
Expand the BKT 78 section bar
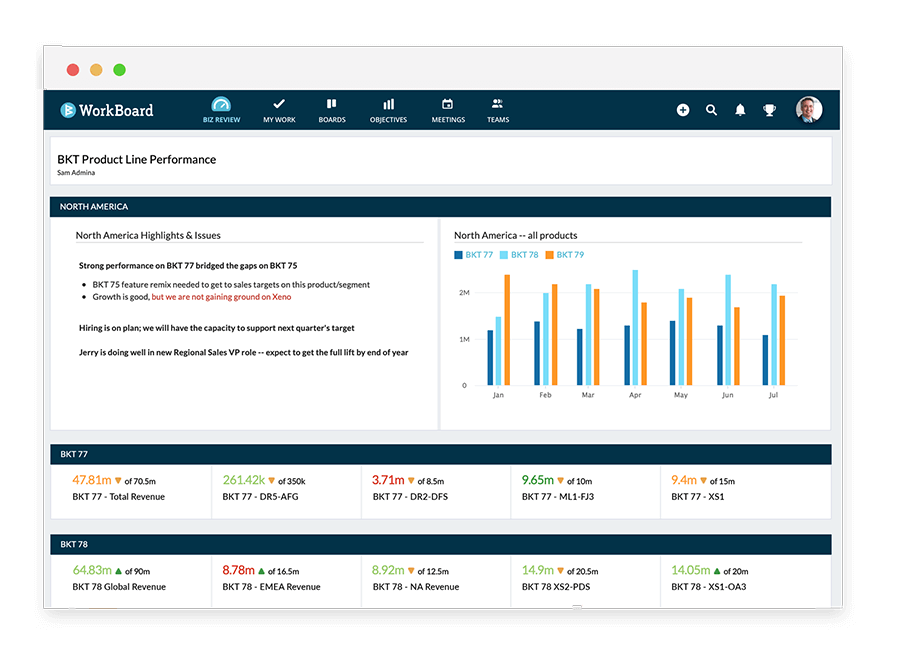click(x=75, y=544)
